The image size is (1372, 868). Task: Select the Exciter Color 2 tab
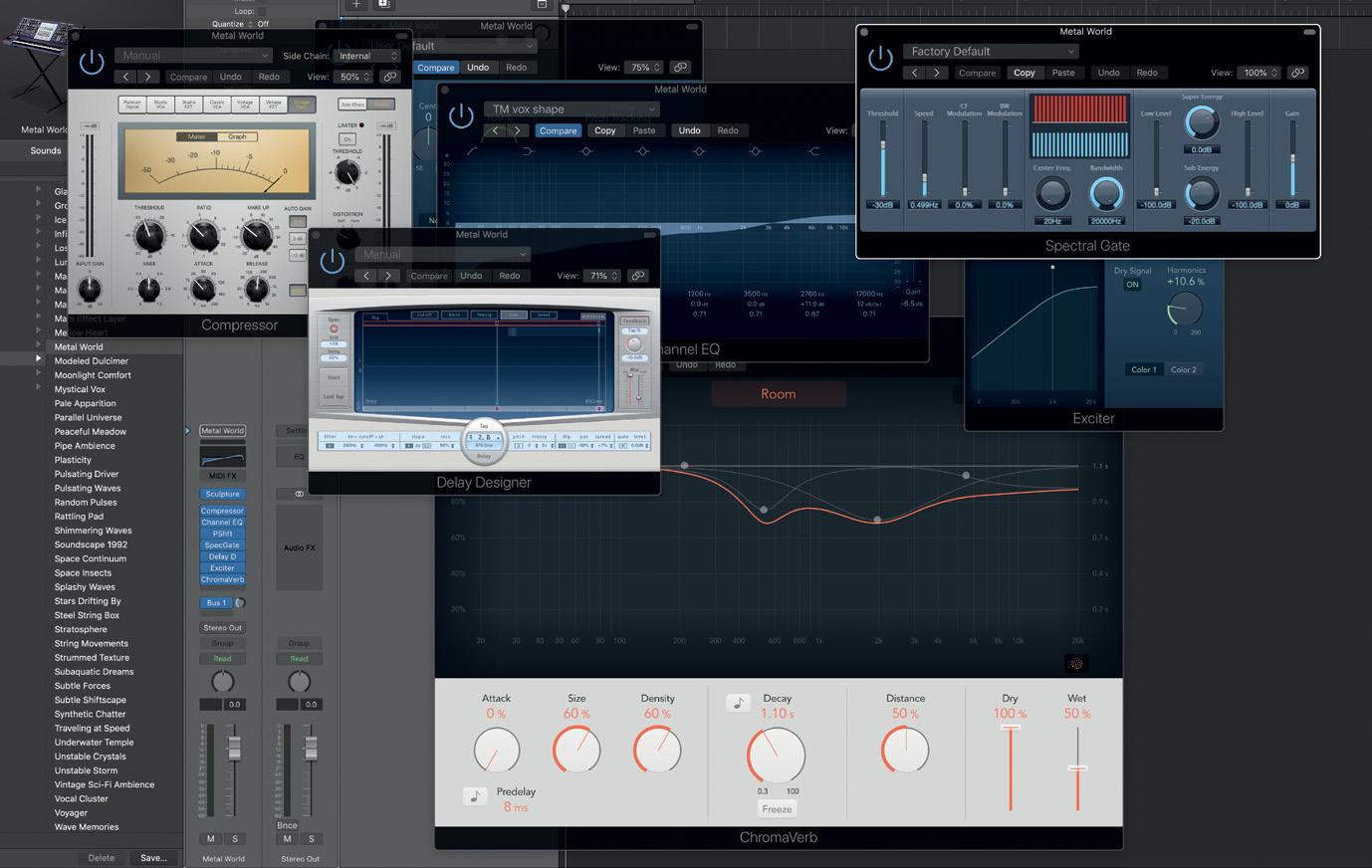coord(1184,369)
